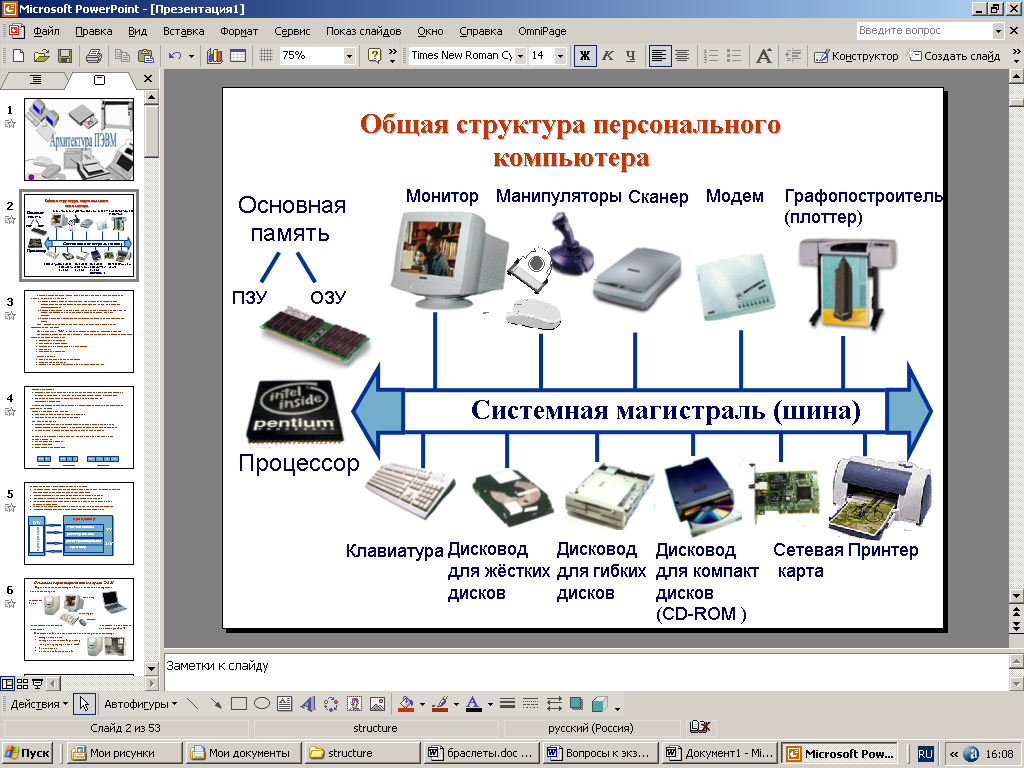Open the Times New Roman font dropdown
This screenshot has height=768, width=1024.
(520, 56)
